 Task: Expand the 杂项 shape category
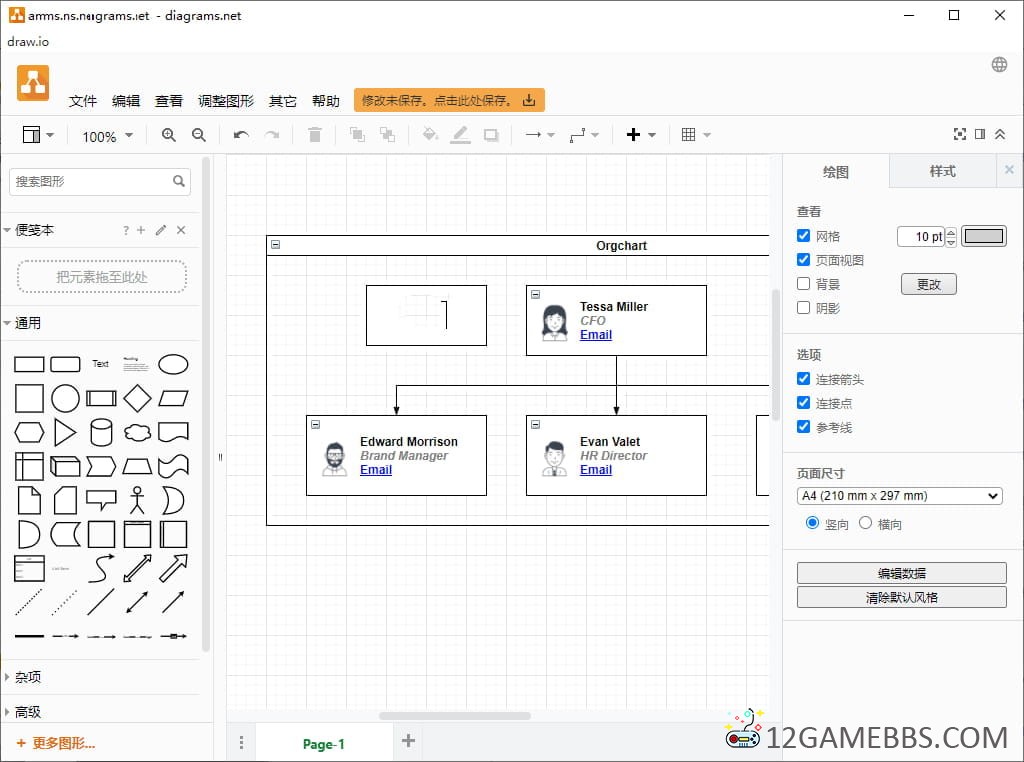coord(28,677)
